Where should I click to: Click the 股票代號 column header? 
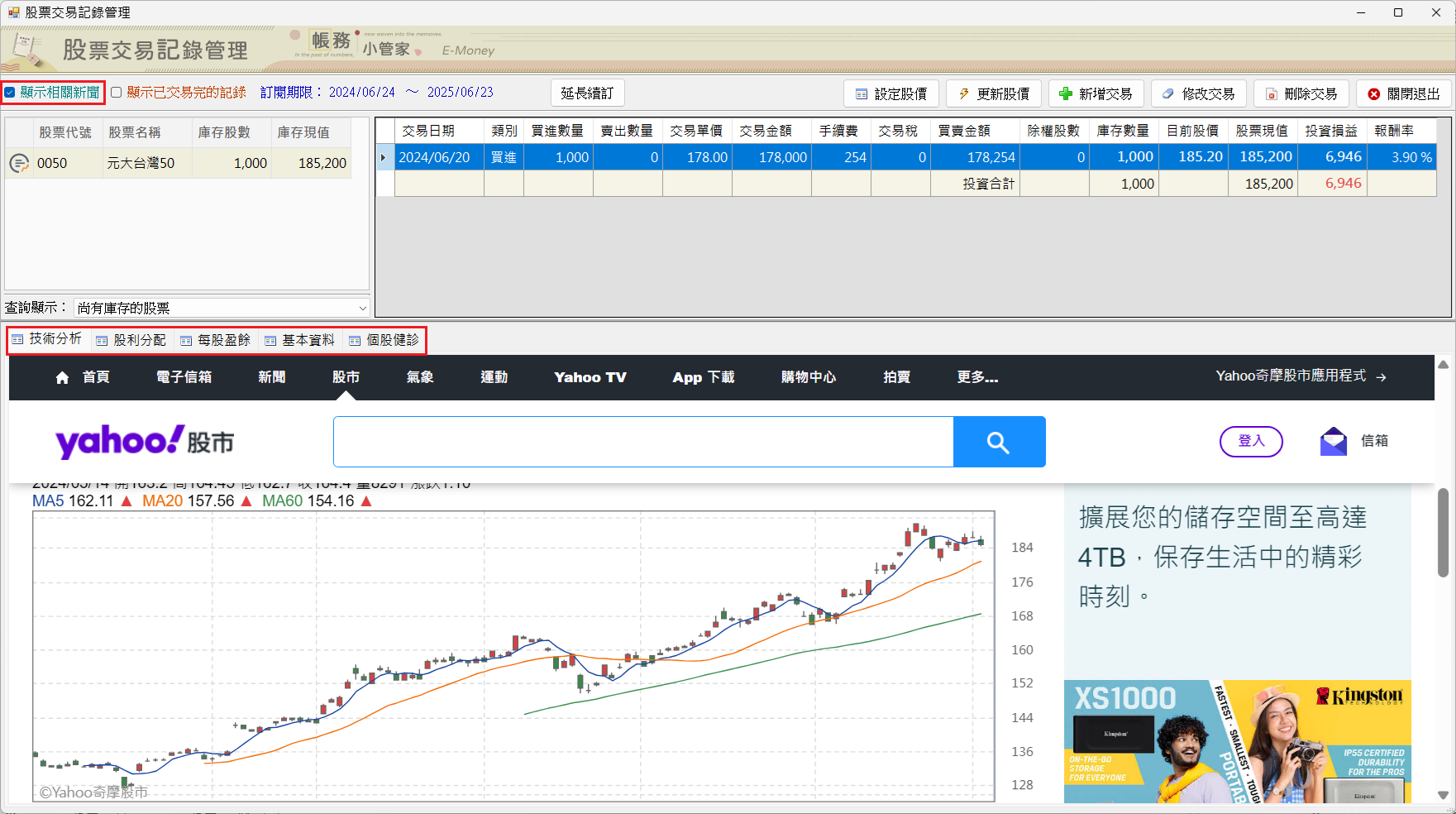point(66,132)
